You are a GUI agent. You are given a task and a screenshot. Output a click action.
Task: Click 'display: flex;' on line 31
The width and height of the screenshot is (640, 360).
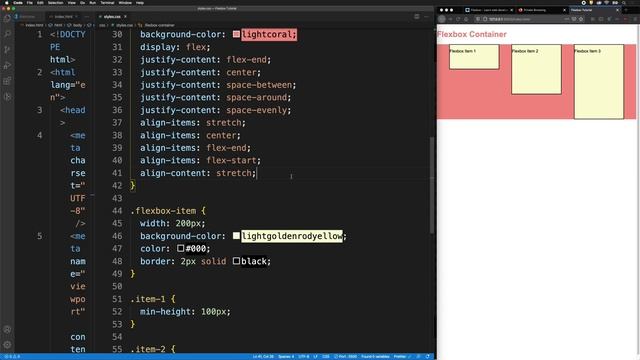point(175,47)
